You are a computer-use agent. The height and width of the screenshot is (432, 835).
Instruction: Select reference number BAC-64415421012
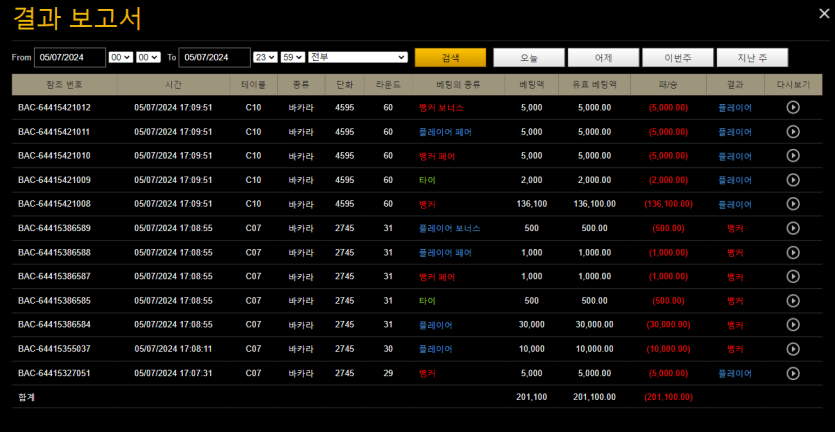(54, 108)
